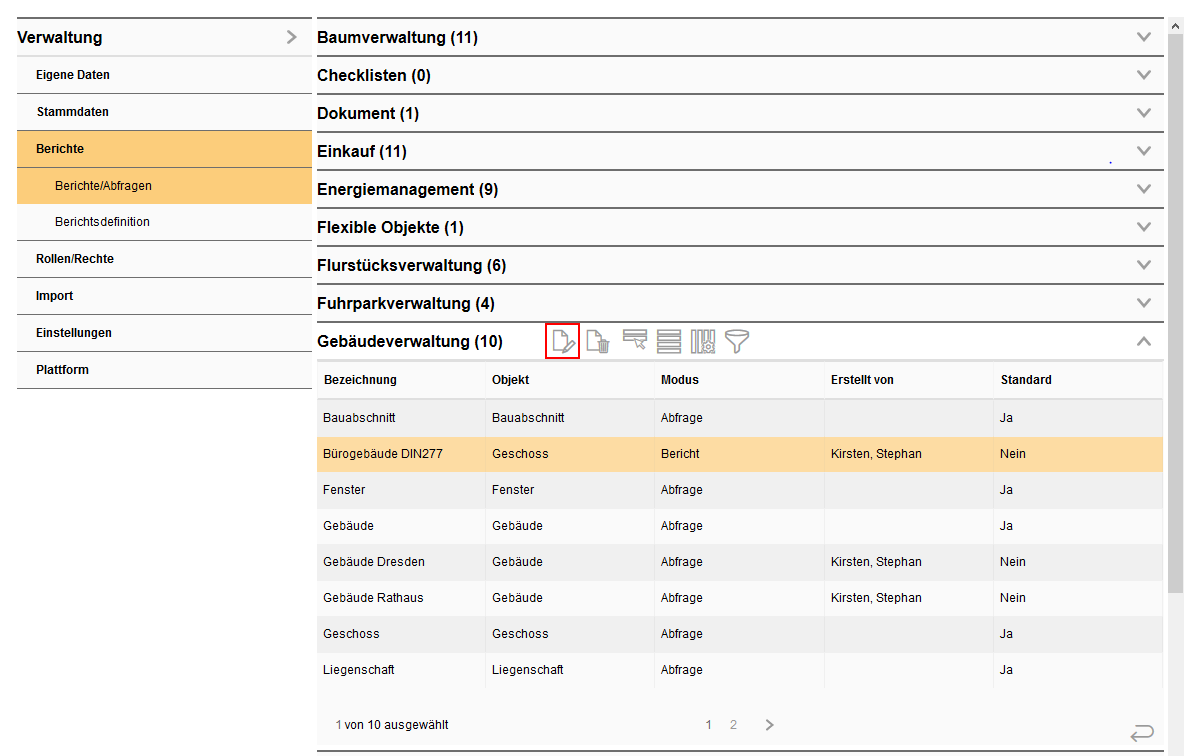Expand the Baumverwaltung (11) section
Viewport: 1185px width, 756px height.
[x=1144, y=38]
